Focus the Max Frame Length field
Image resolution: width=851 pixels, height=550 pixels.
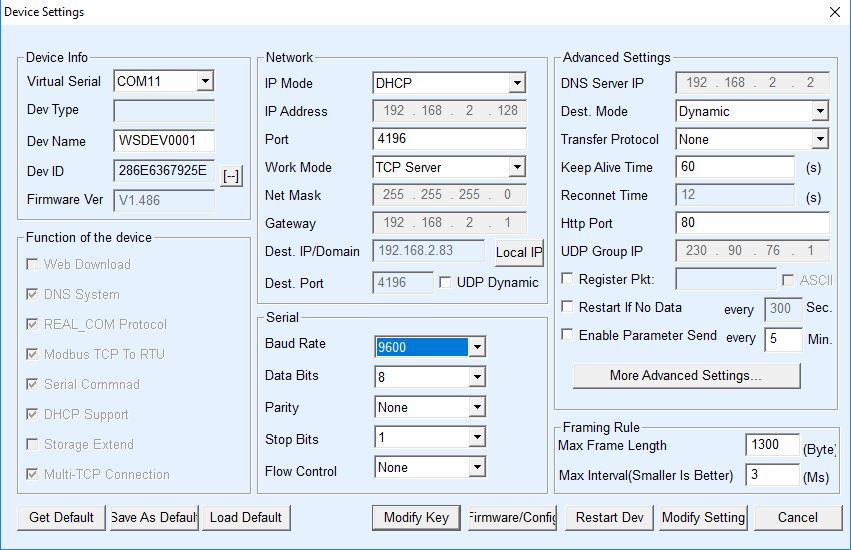(772, 445)
